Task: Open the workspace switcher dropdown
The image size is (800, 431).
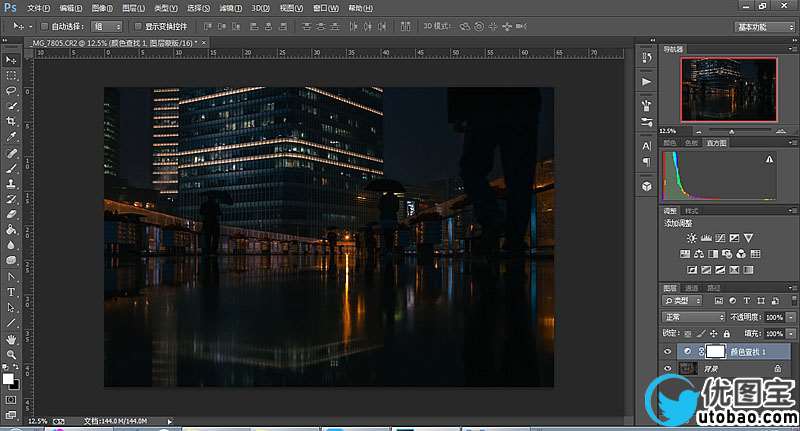Action: [765, 27]
